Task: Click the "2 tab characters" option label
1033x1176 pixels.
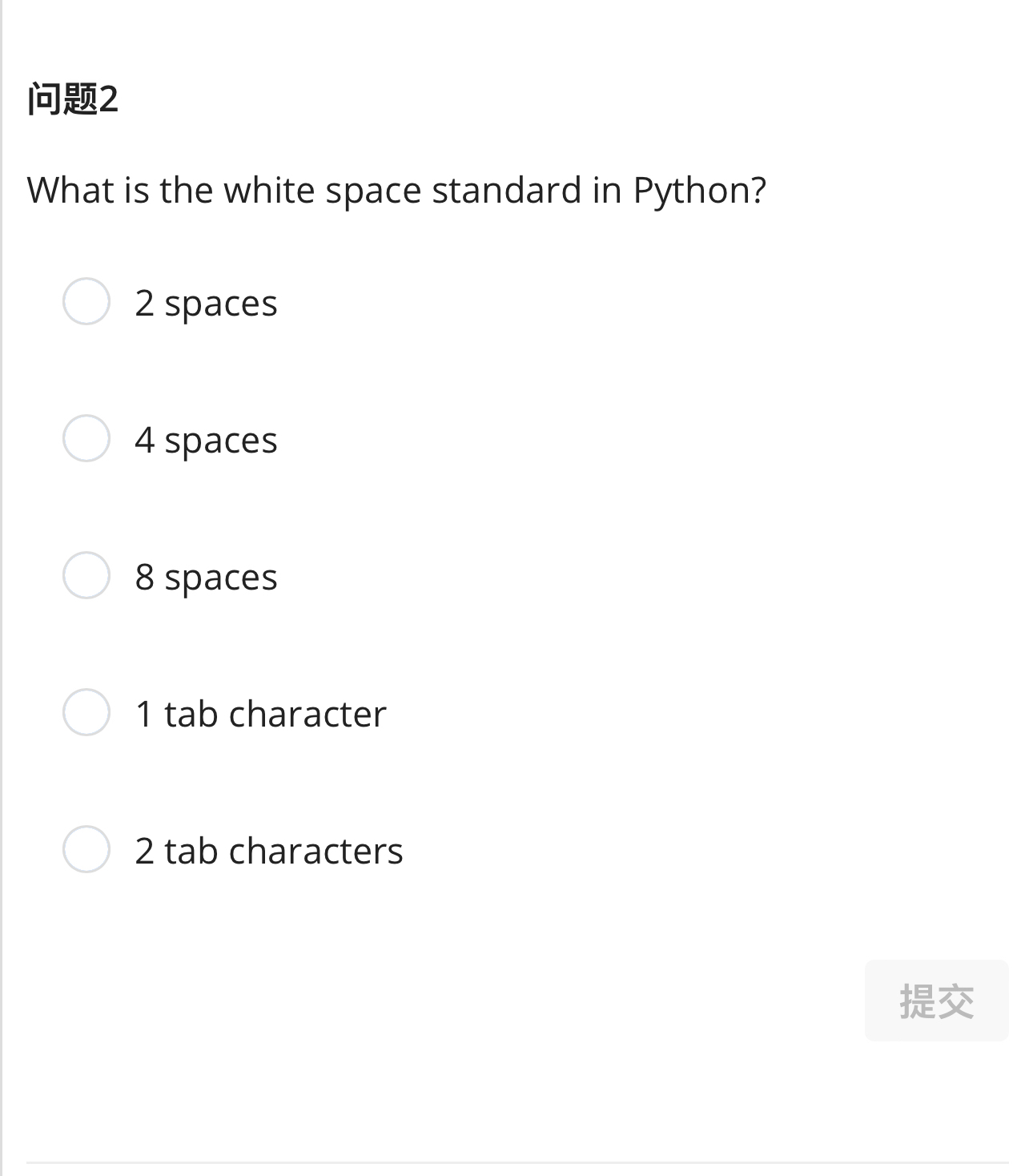Action: coord(268,851)
